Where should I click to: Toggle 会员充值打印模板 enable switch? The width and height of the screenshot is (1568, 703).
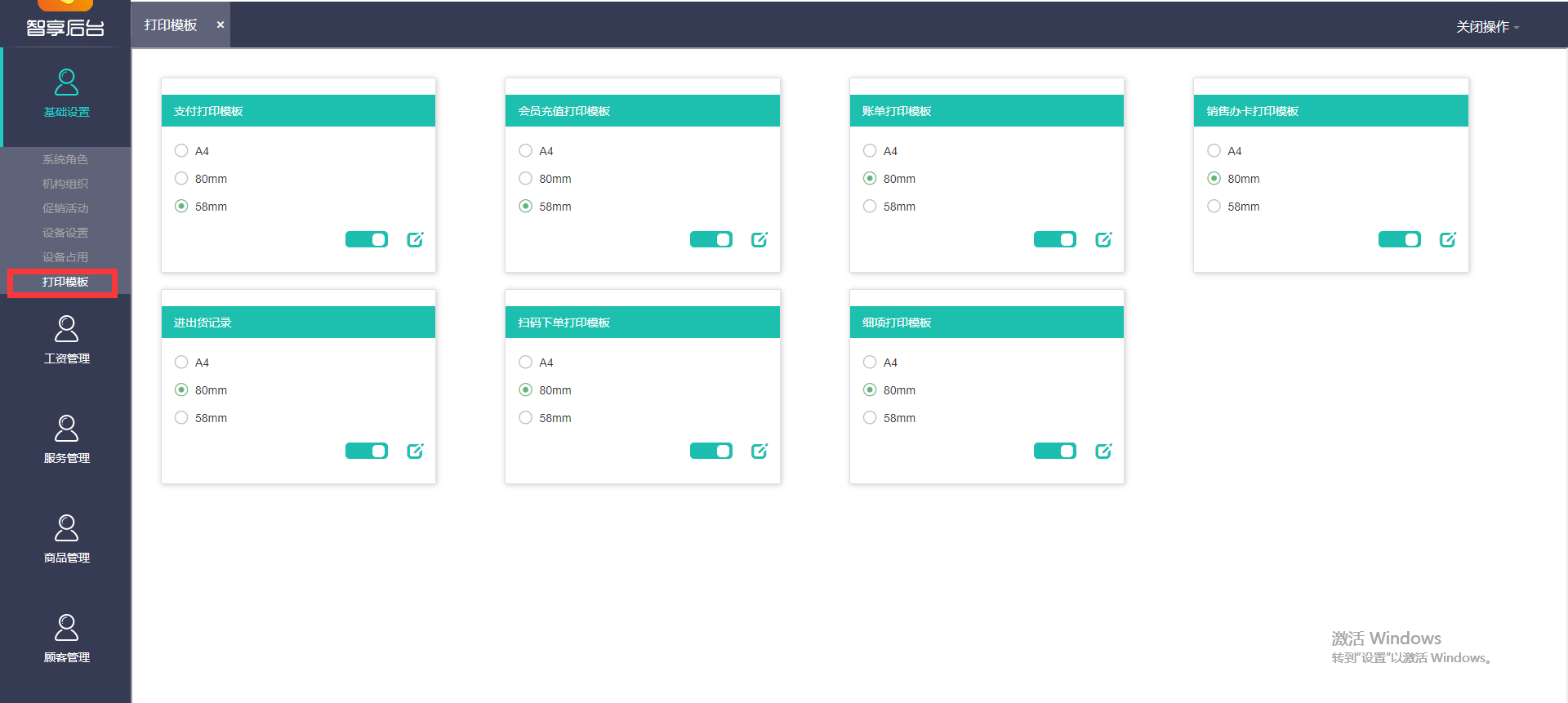pyautogui.click(x=711, y=239)
